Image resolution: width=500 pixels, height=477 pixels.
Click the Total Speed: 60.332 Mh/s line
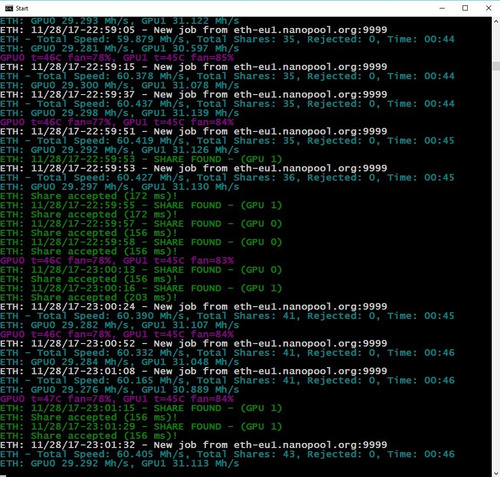coord(227,353)
